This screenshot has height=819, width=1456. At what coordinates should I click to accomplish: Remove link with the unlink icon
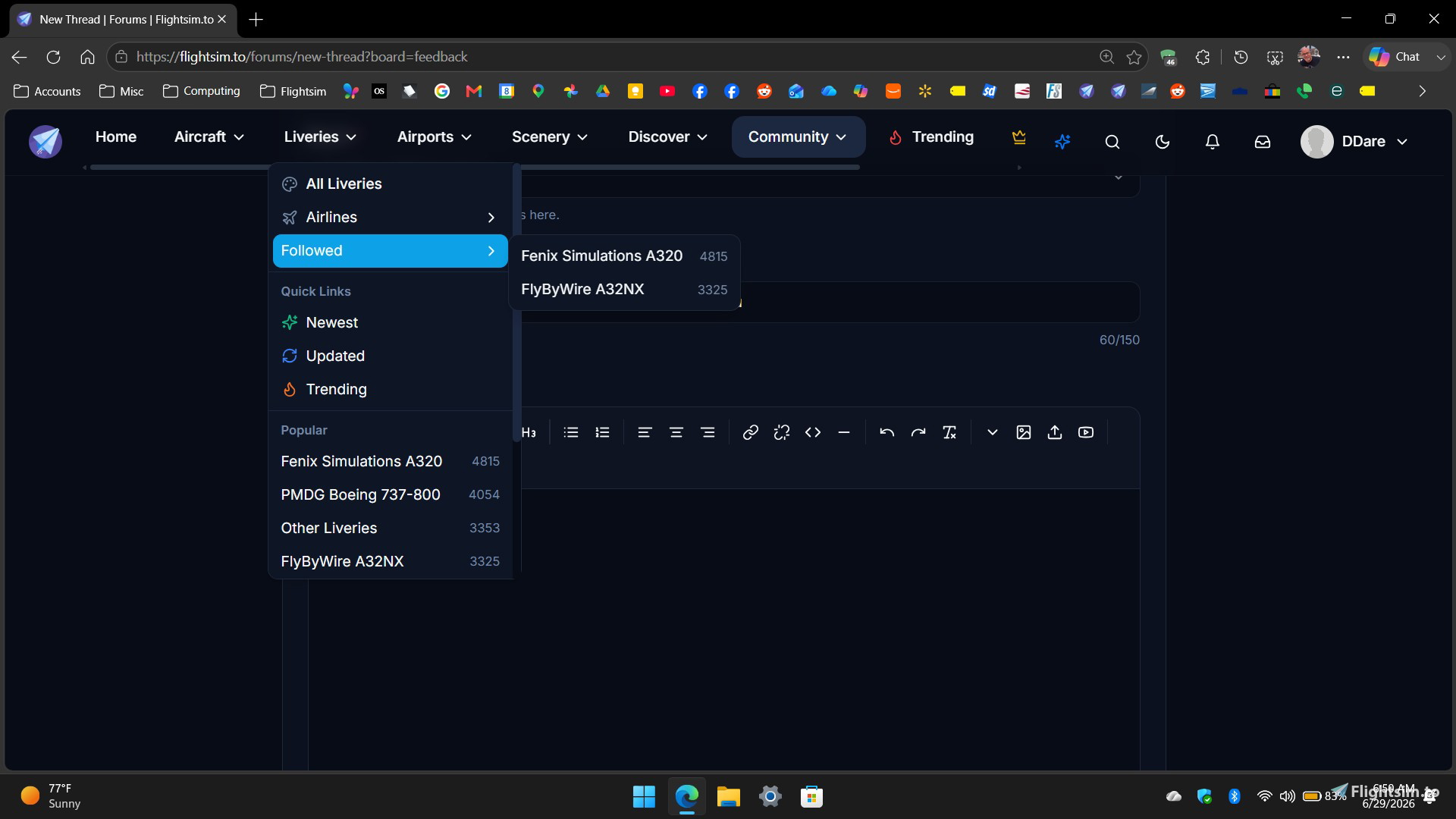click(782, 432)
